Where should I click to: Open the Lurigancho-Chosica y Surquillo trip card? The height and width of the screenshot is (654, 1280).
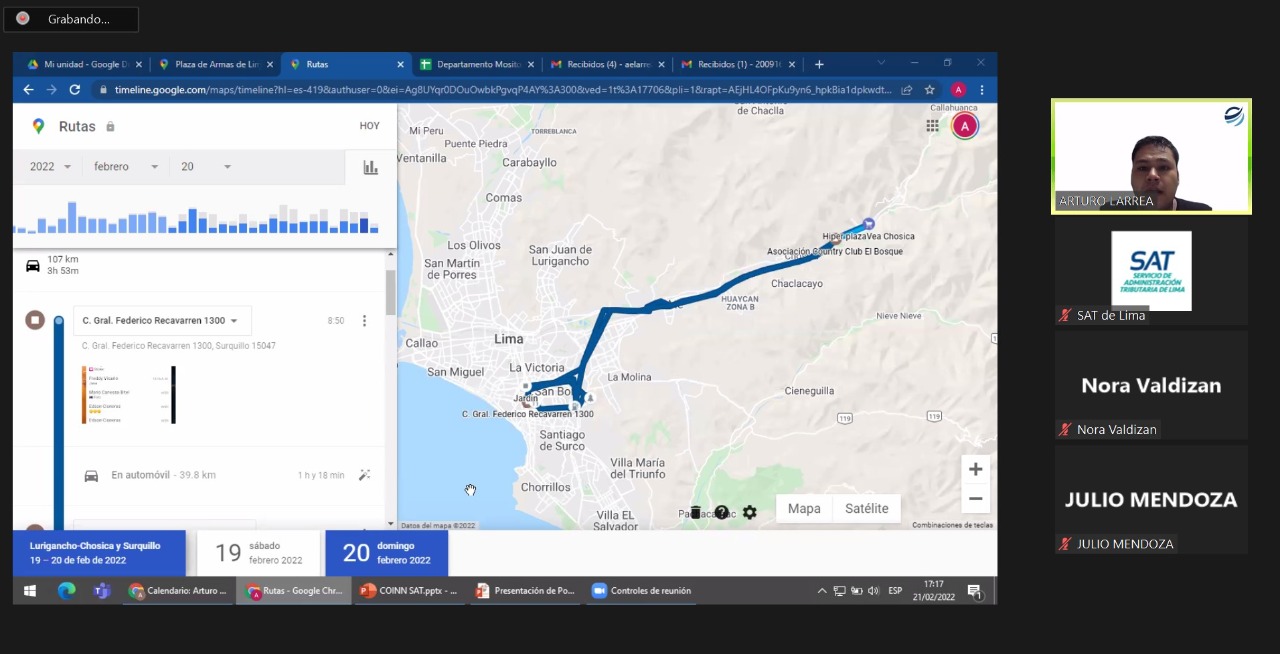pos(99,553)
